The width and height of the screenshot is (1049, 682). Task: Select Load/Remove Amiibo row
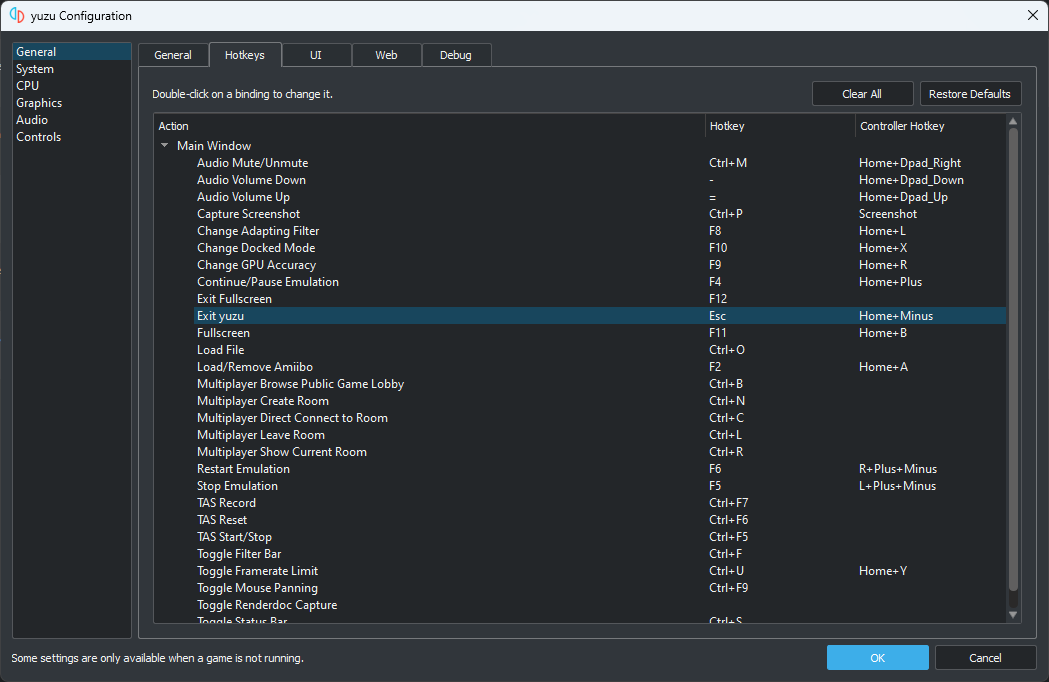click(x=600, y=367)
